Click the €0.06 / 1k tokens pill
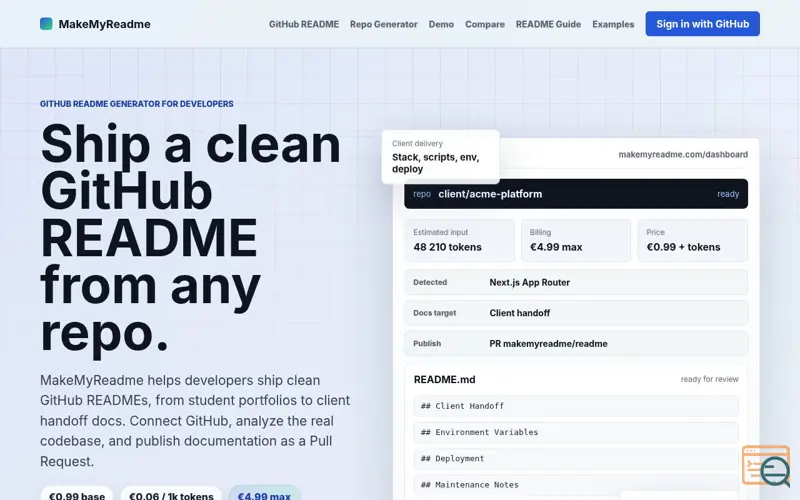The image size is (800, 500). [171, 494]
